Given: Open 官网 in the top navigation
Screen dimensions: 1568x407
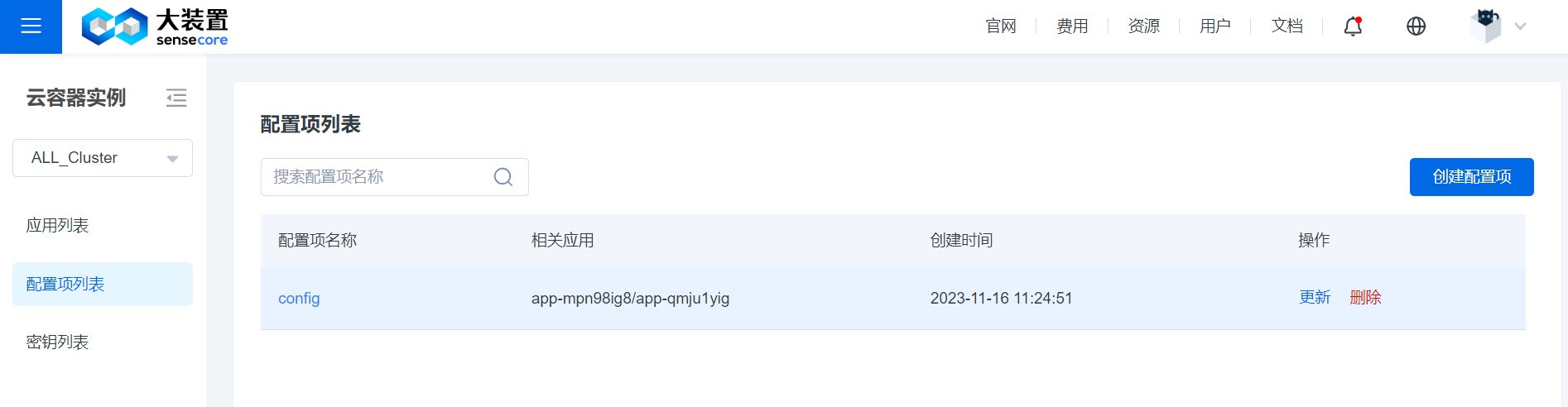Looking at the screenshot, I should tap(1001, 26).
